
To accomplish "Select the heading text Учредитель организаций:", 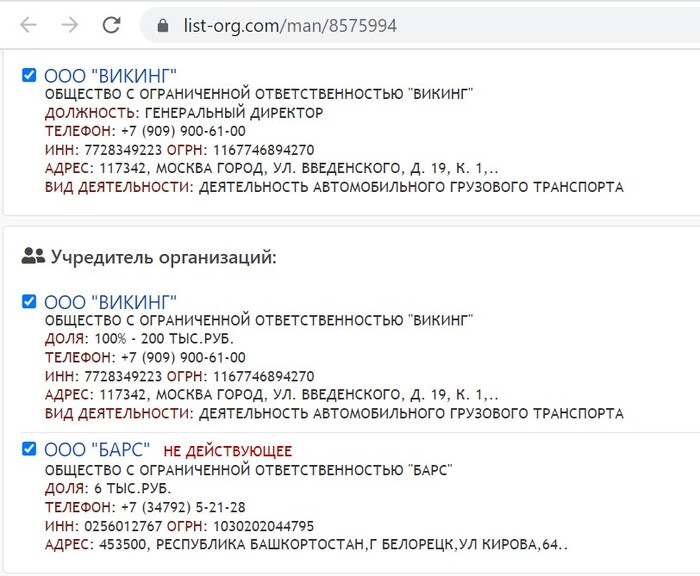I will pyautogui.click(x=163, y=257).
